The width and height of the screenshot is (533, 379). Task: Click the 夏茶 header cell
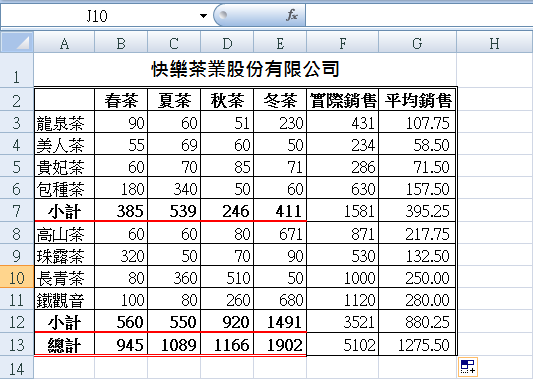pos(174,100)
